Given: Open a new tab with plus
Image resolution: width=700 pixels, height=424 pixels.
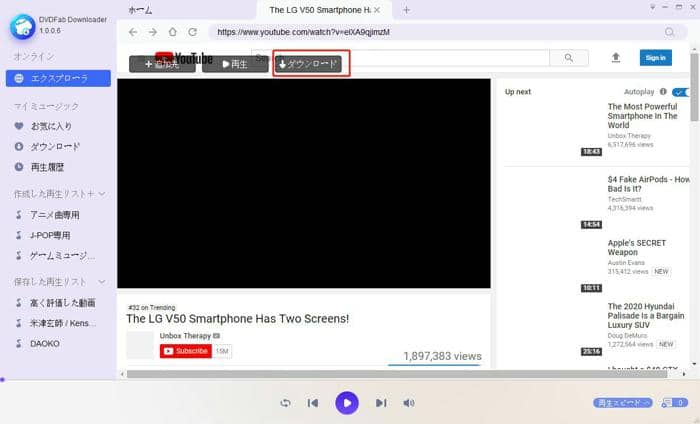Looking at the screenshot, I should coord(406,10).
